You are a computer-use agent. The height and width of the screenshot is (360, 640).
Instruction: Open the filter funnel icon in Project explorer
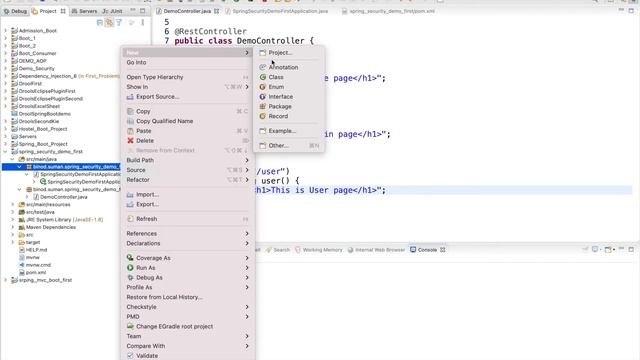pyautogui.click(x=119, y=23)
